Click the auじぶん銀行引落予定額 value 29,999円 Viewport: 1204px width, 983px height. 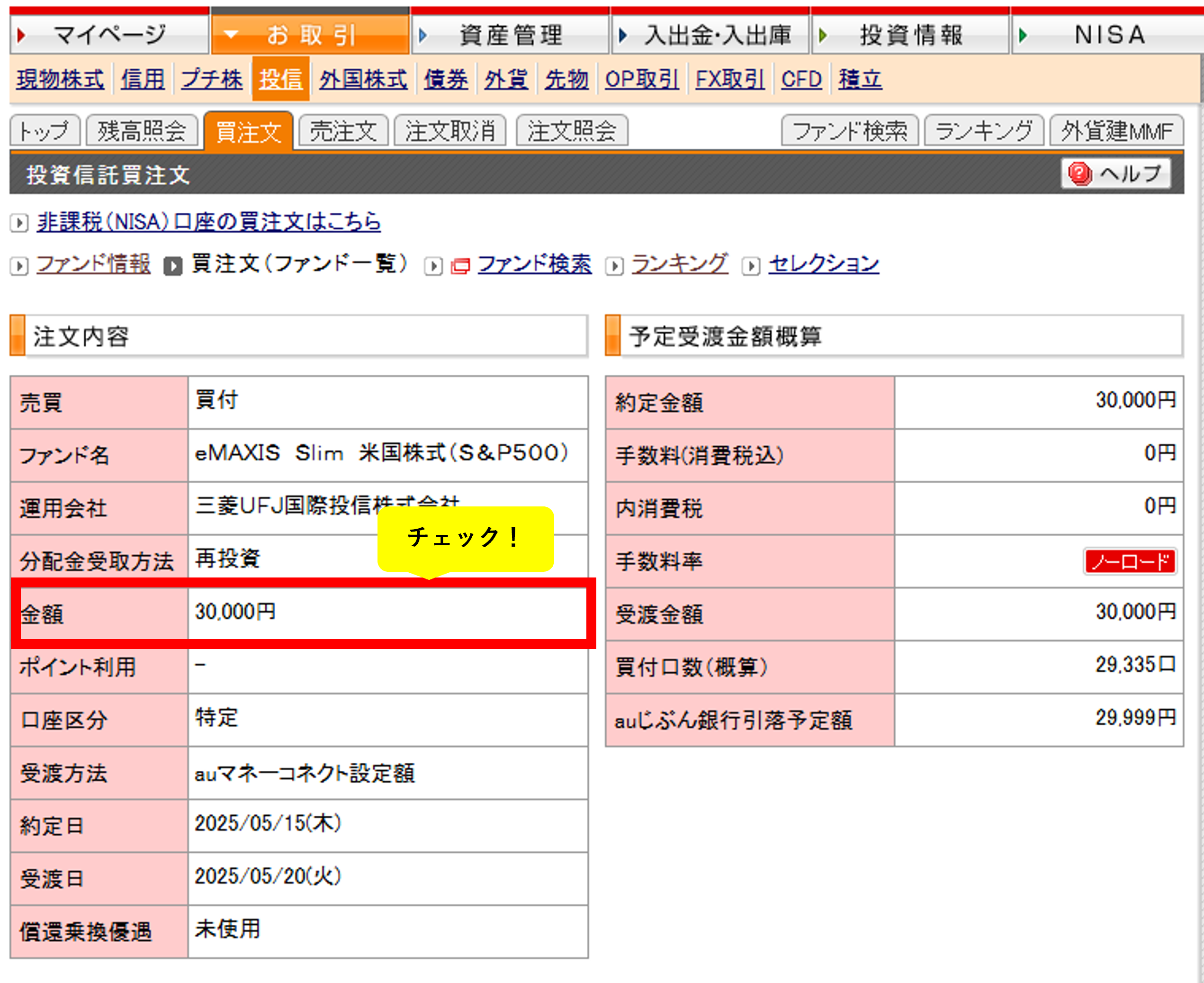tap(1135, 717)
